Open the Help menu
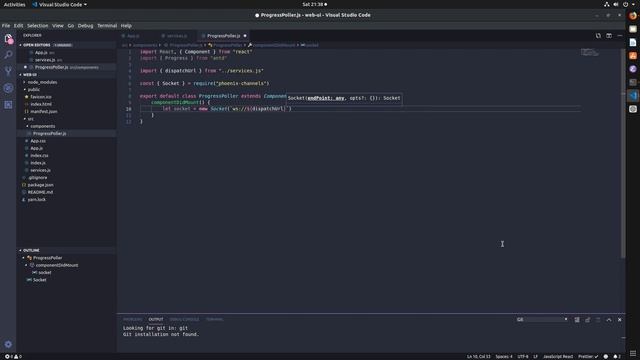640x360 pixels. pyautogui.click(x=126, y=25)
